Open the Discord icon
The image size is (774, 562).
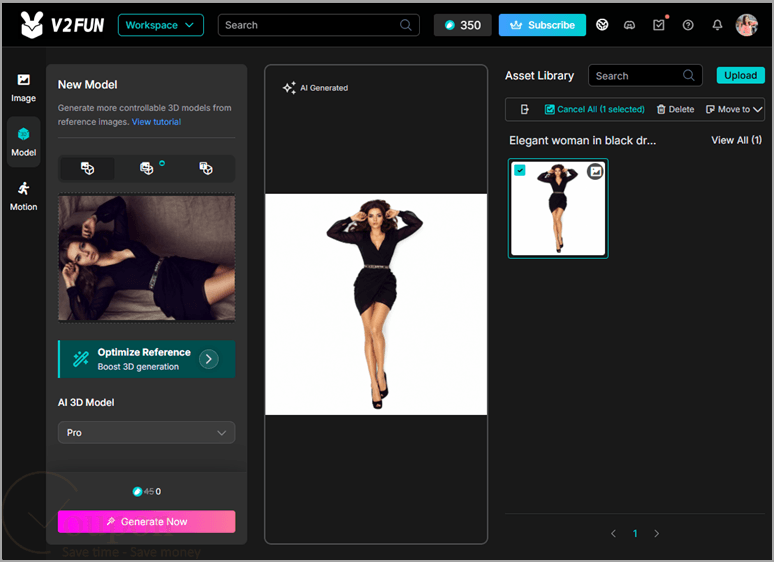(629, 25)
